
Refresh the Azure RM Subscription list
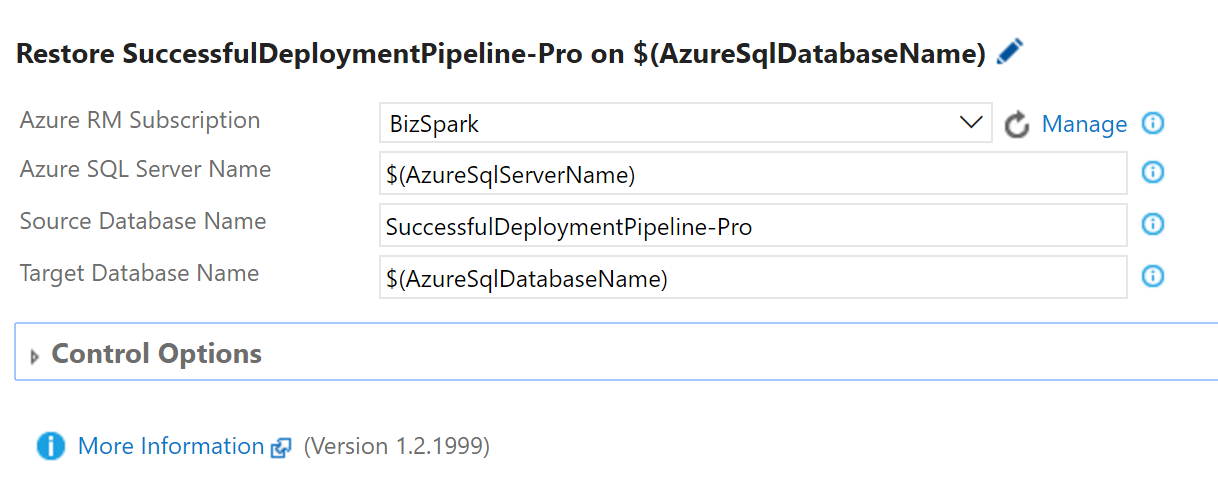(x=1017, y=125)
